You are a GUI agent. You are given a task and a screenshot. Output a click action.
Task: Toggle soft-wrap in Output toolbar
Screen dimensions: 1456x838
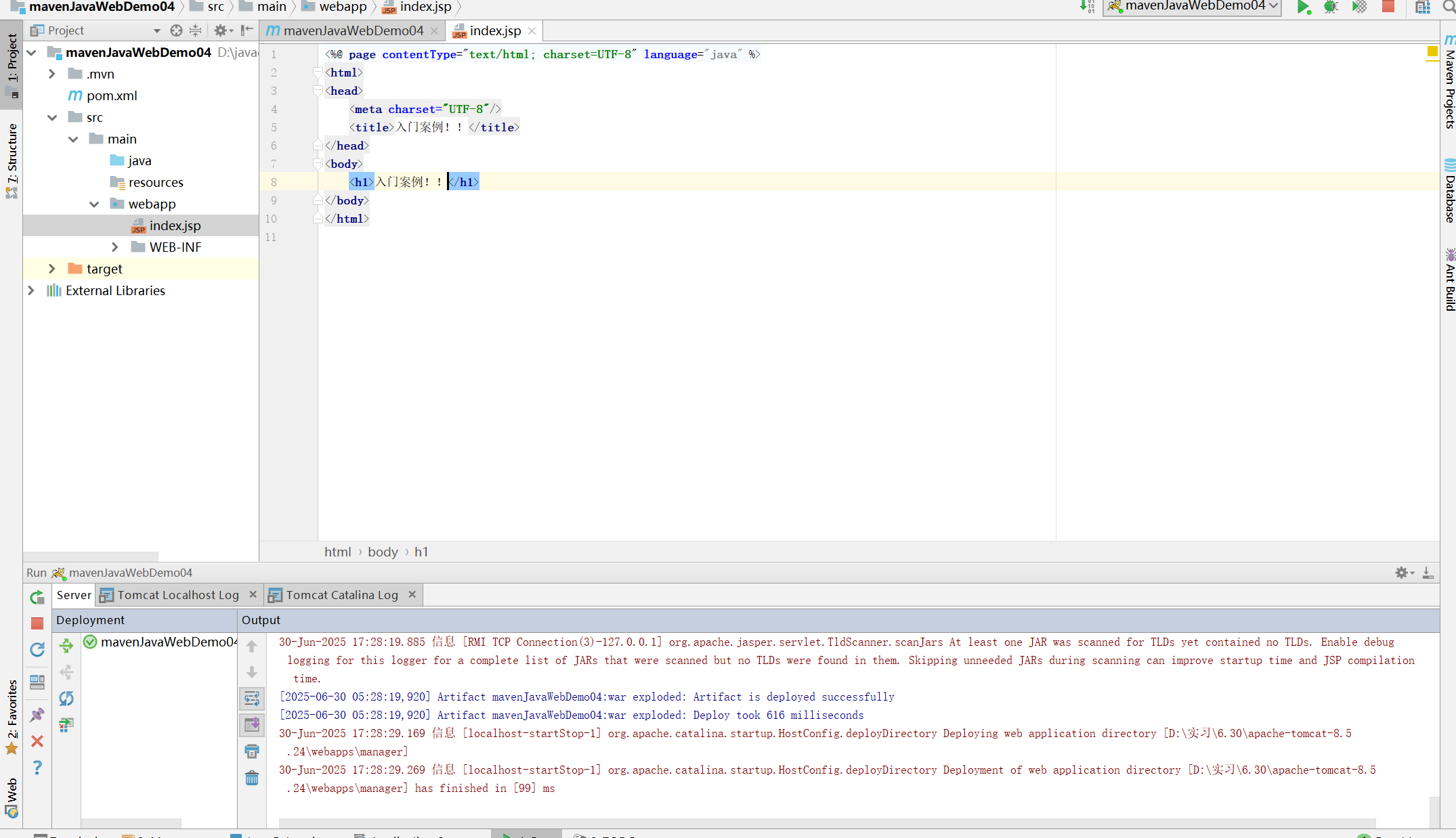click(x=252, y=699)
